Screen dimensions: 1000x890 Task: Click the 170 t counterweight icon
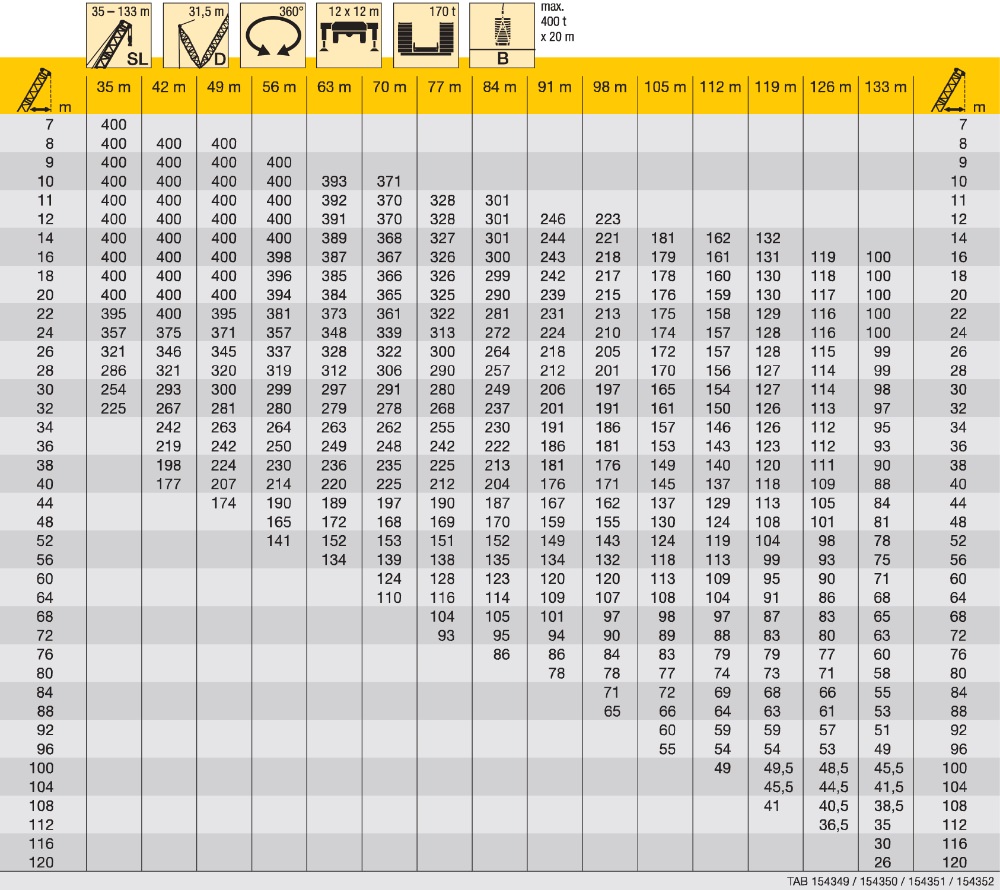425,36
